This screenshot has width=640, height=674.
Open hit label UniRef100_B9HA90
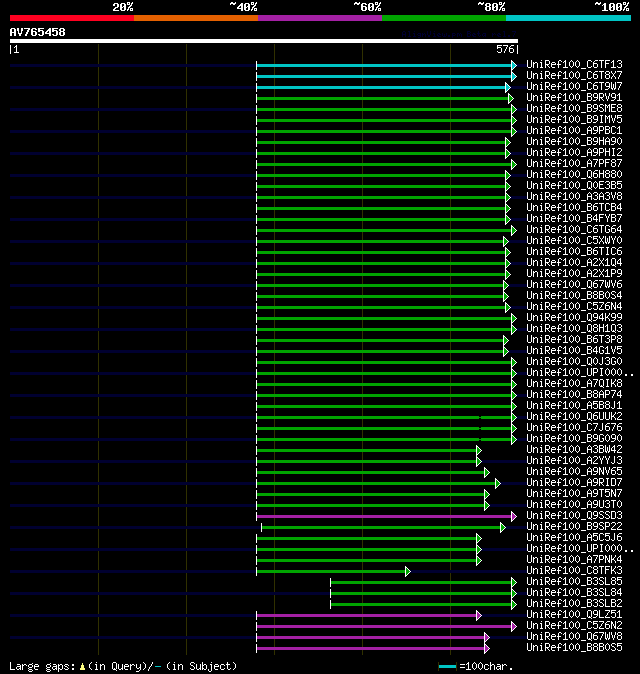coord(574,141)
